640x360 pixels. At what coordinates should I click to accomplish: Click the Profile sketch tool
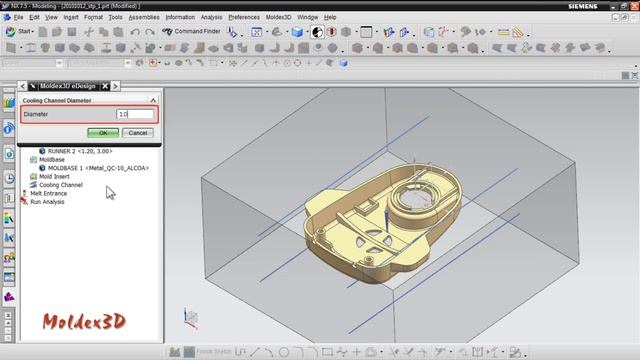click(x=241, y=351)
